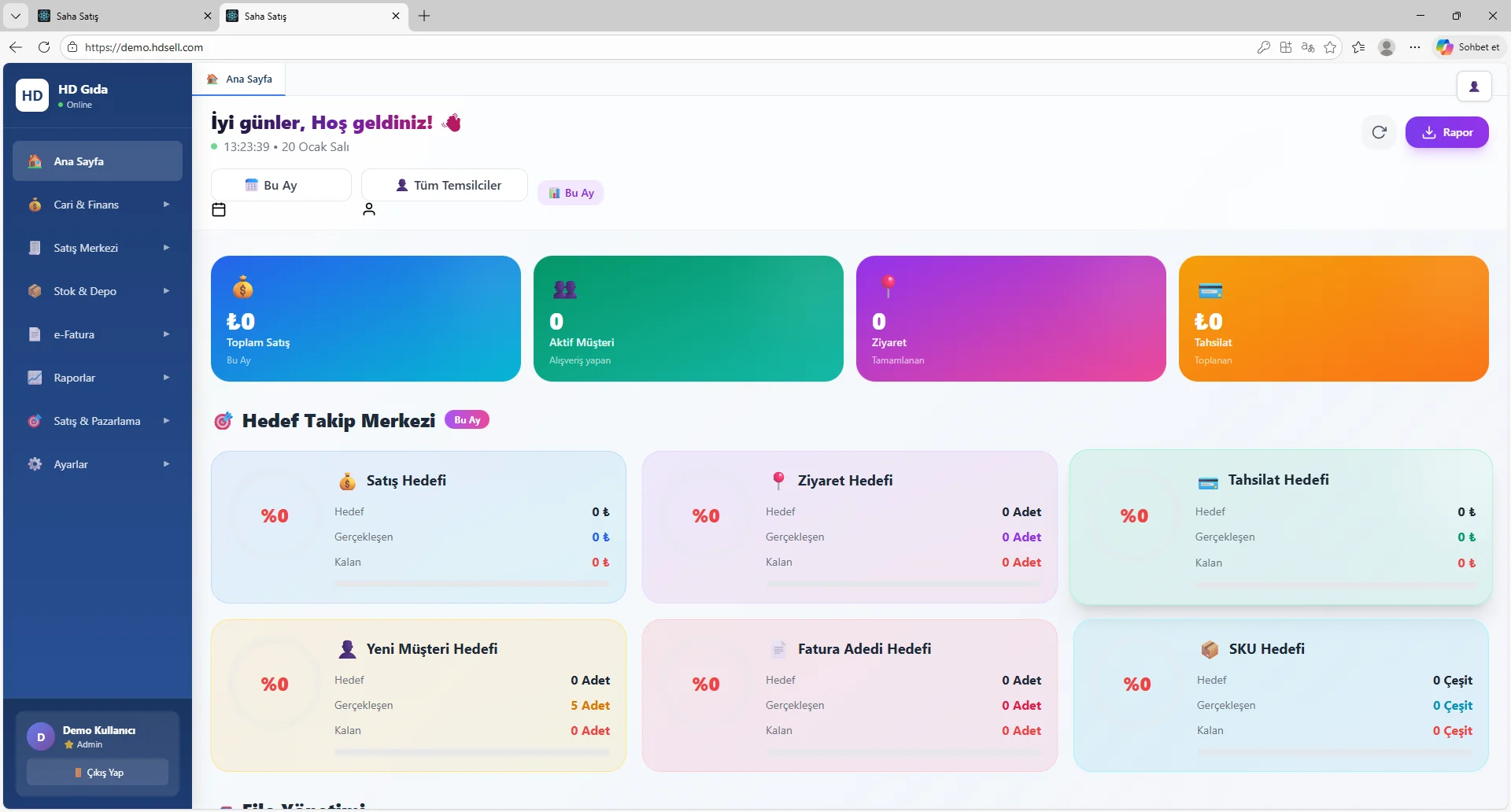Click the Rapor download button
The height and width of the screenshot is (812, 1511).
(1448, 132)
